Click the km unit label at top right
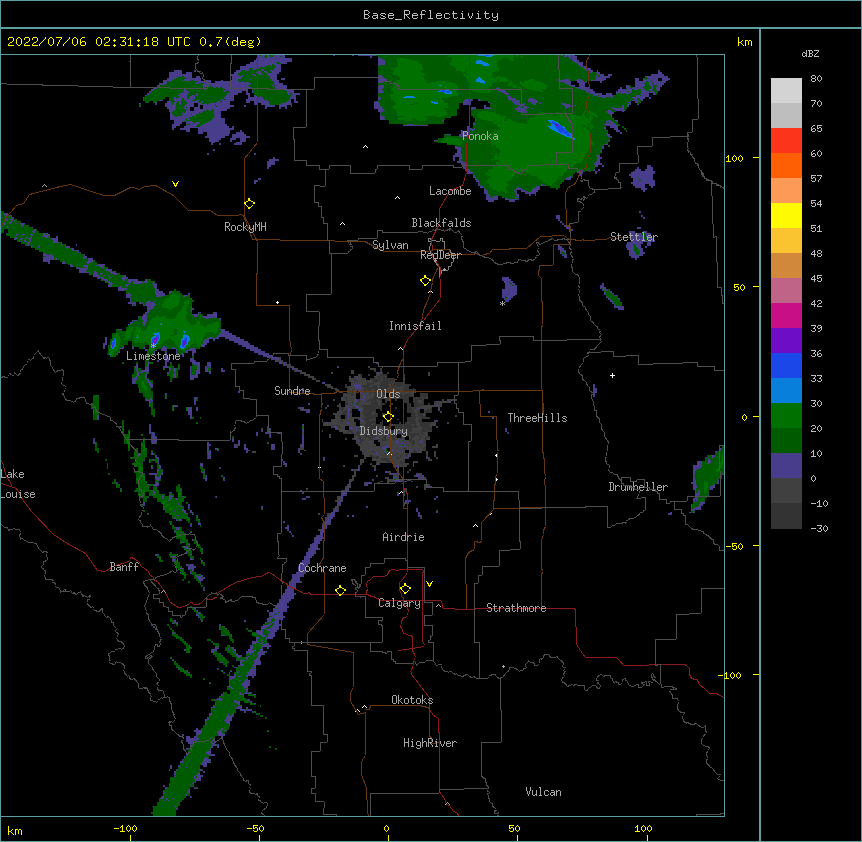The height and width of the screenshot is (842, 862). pyautogui.click(x=744, y=42)
